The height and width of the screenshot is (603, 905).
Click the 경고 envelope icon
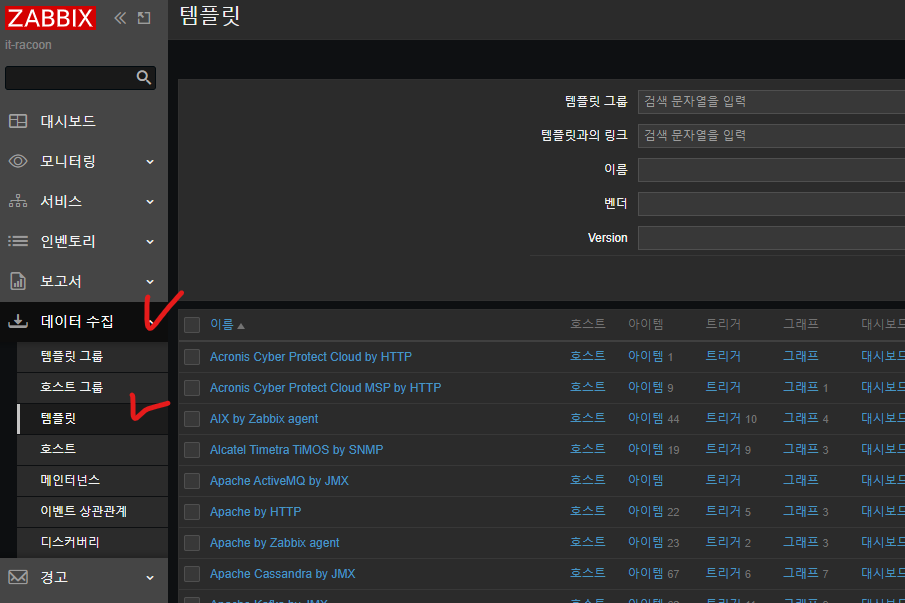pos(18,577)
